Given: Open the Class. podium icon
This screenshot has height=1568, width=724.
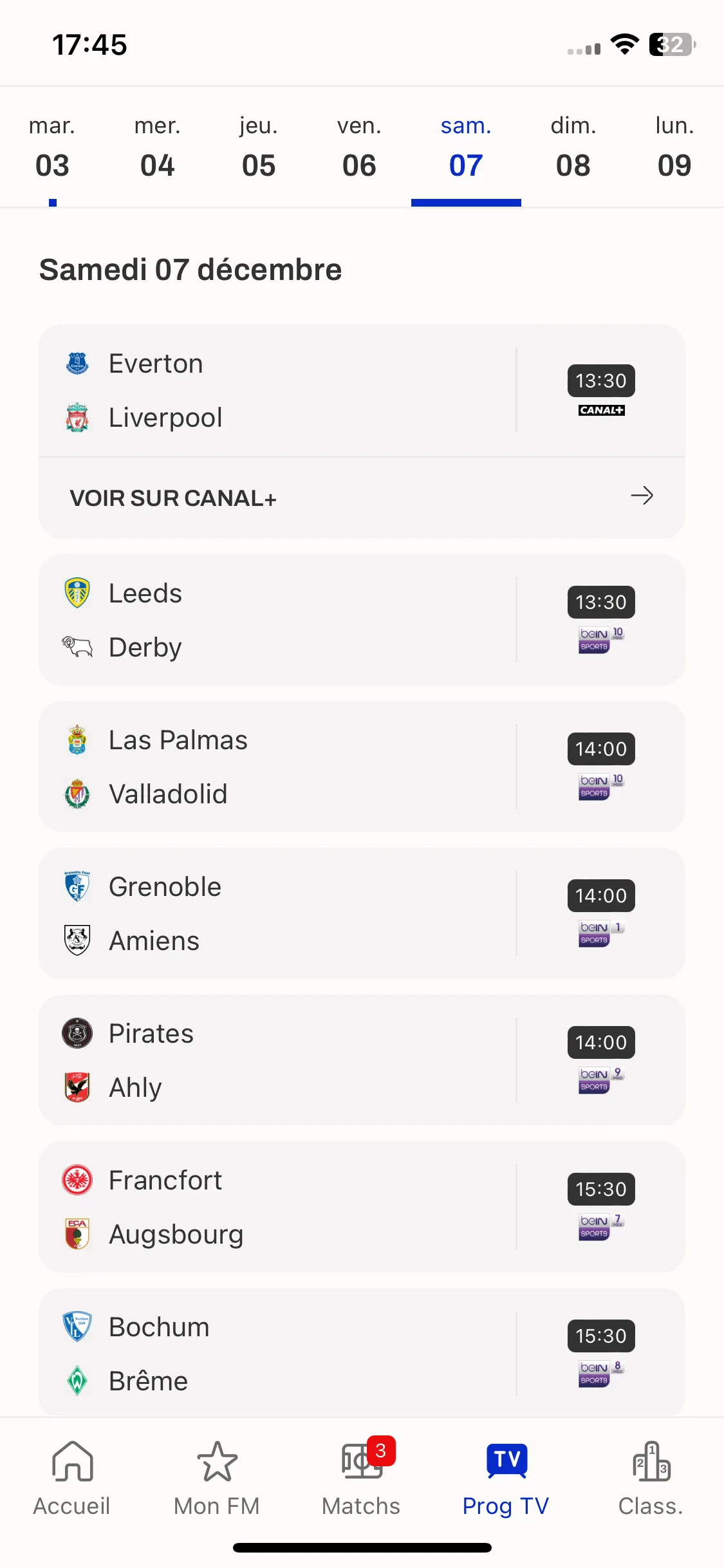Looking at the screenshot, I should pyautogui.click(x=651, y=1461).
